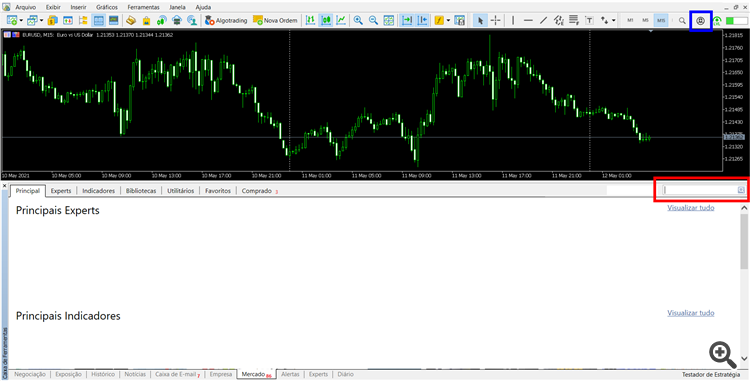Click the Market panel scroll-up arrow

[x=744, y=208]
